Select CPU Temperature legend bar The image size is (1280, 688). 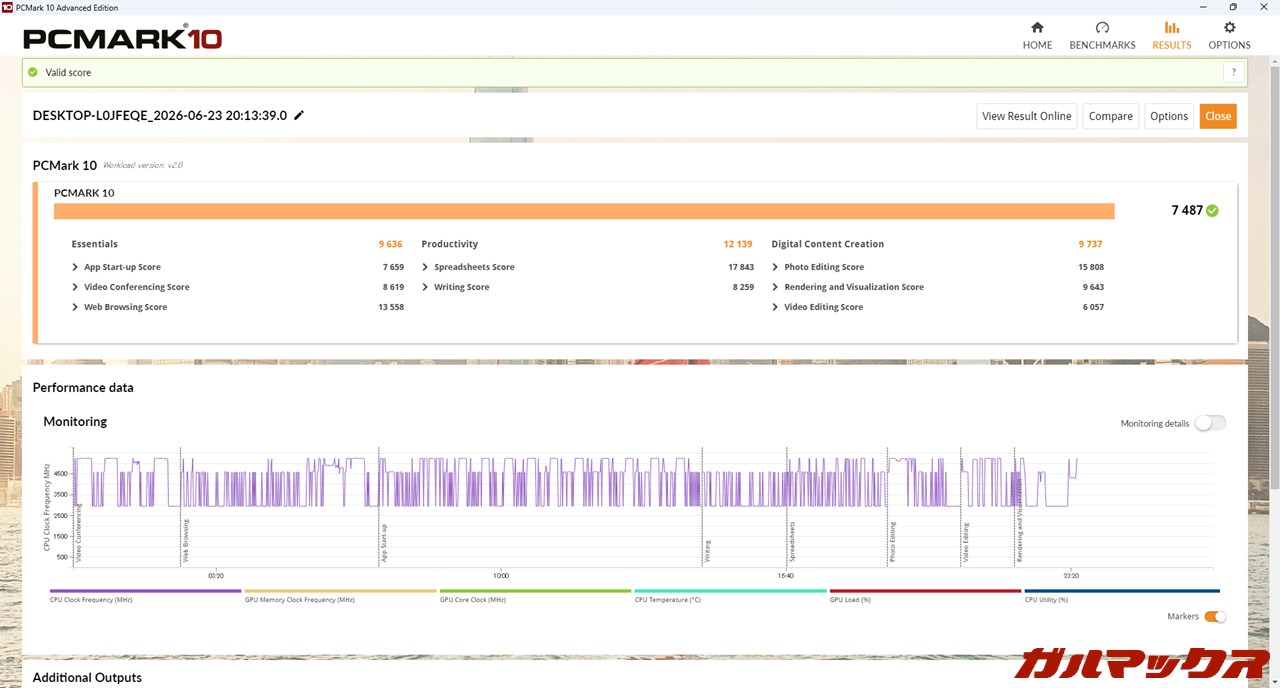[731, 591]
